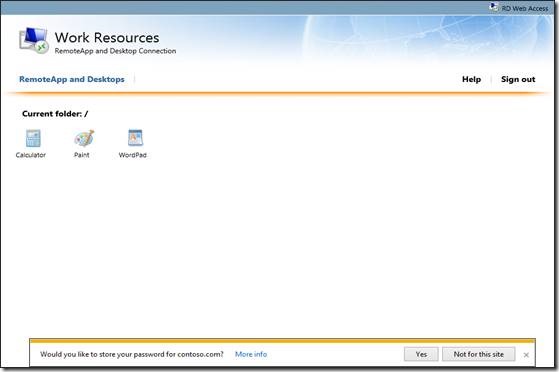This screenshot has width=559, height=372.
Task: Click the Work Resources computer logo icon
Action: point(34,40)
